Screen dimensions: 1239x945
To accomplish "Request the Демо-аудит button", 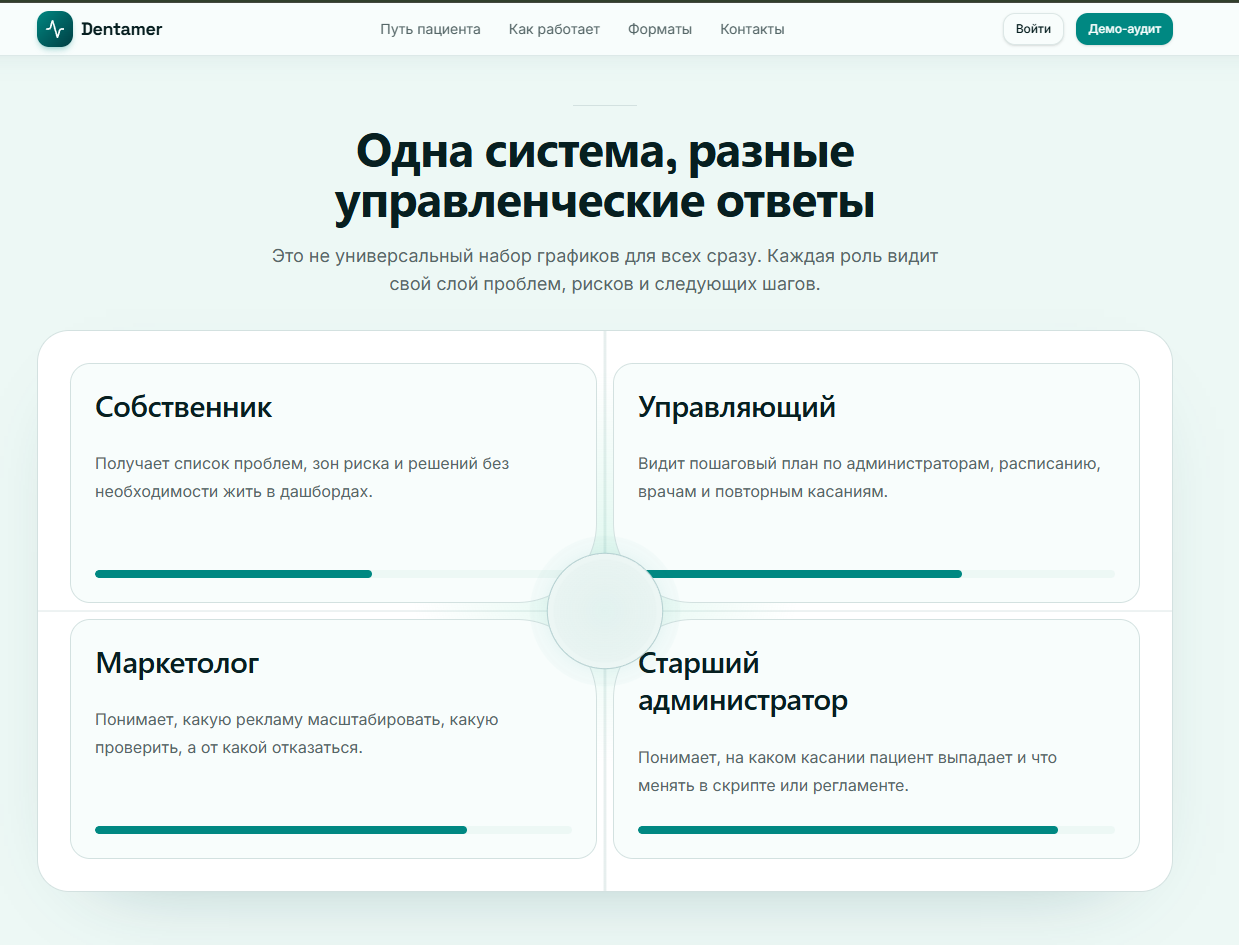I will [x=1124, y=29].
